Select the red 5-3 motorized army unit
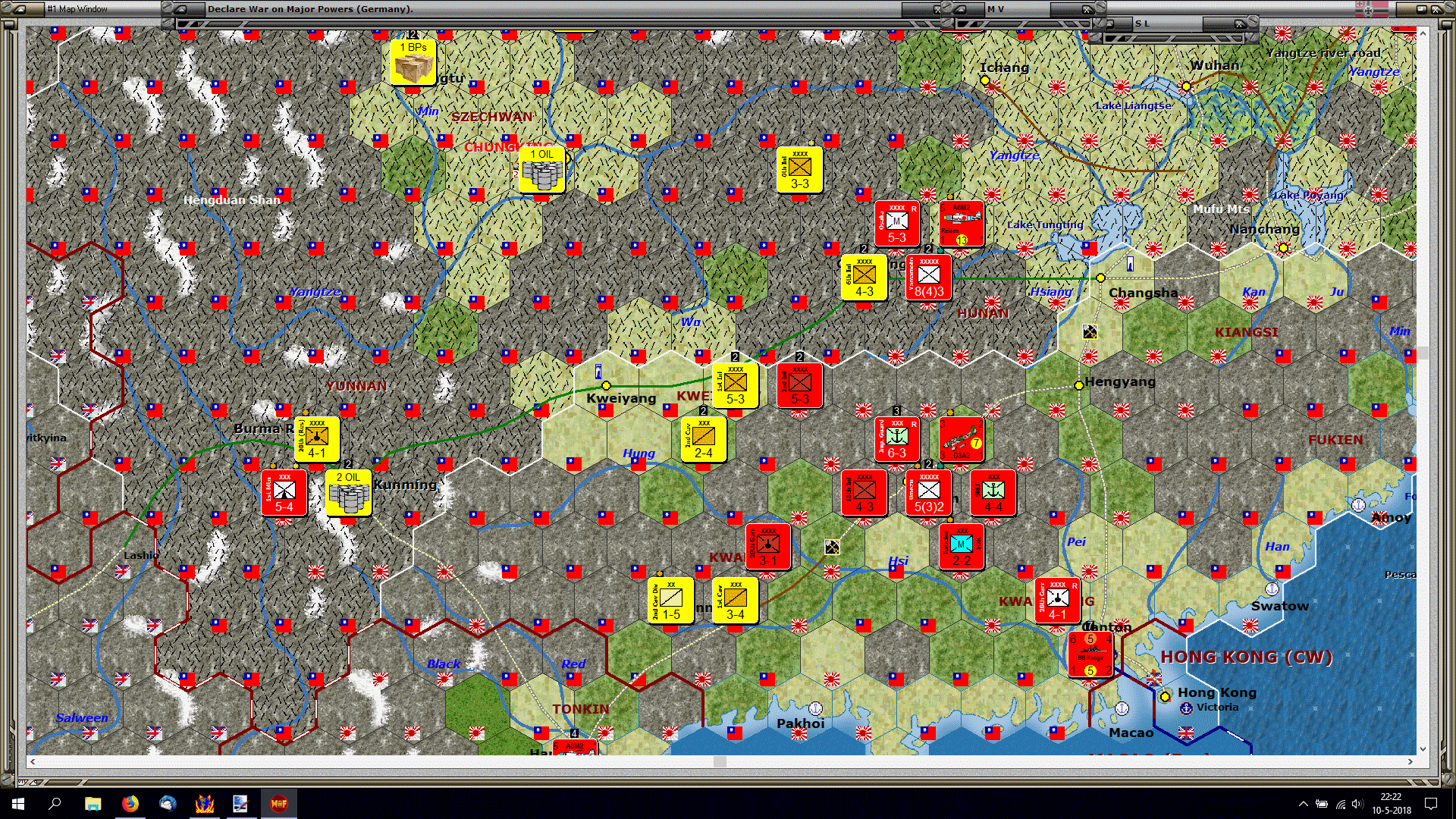The height and width of the screenshot is (819, 1456). (897, 224)
